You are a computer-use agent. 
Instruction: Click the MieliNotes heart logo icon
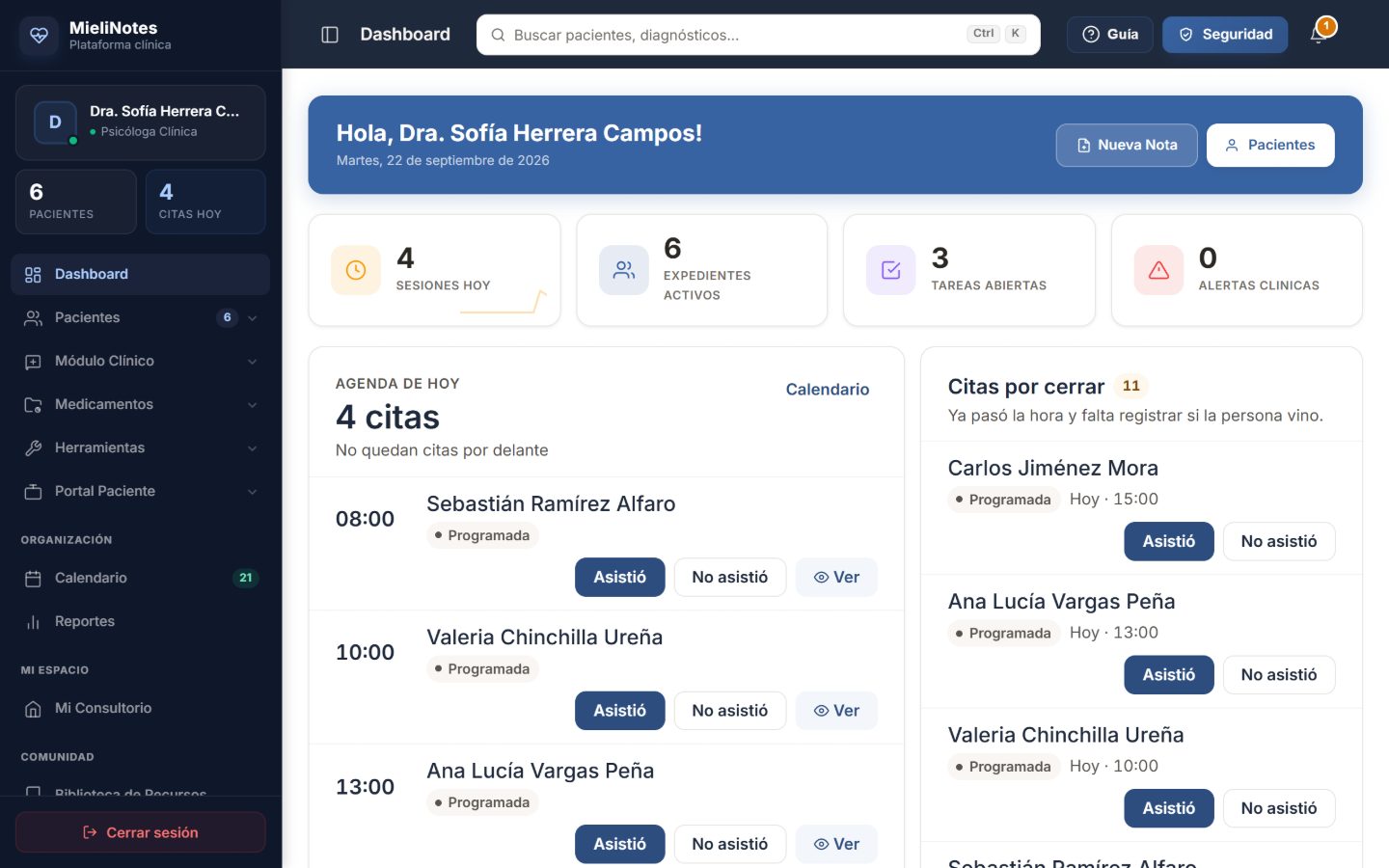pyautogui.click(x=39, y=36)
